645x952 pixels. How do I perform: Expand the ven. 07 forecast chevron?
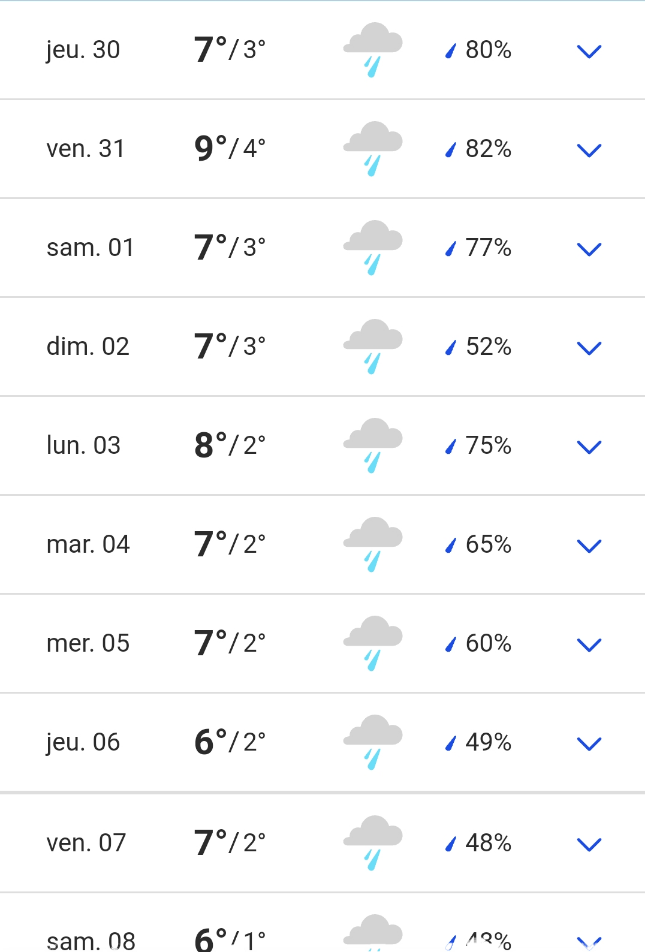click(589, 845)
